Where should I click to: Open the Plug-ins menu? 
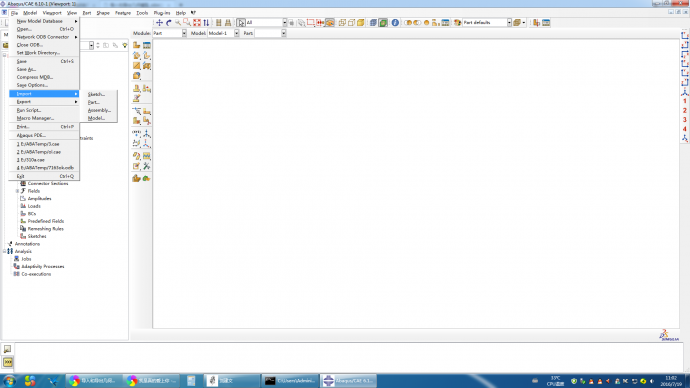coord(162,13)
